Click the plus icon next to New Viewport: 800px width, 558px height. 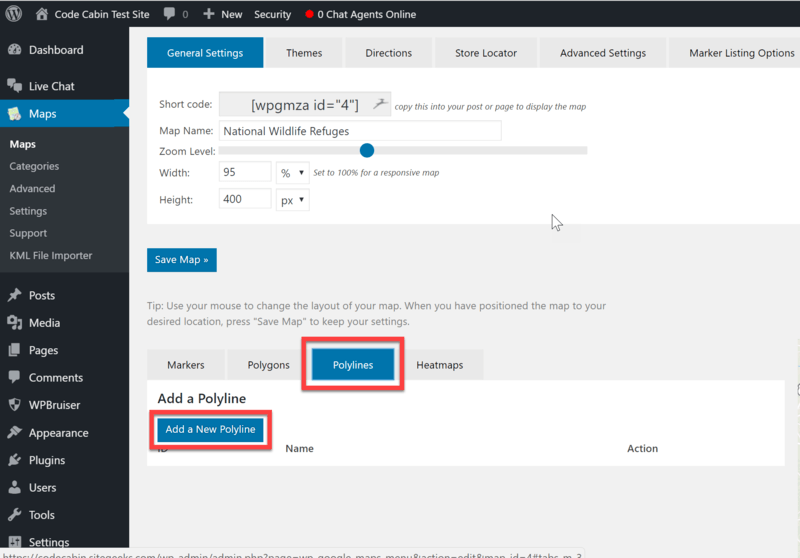click(209, 14)
